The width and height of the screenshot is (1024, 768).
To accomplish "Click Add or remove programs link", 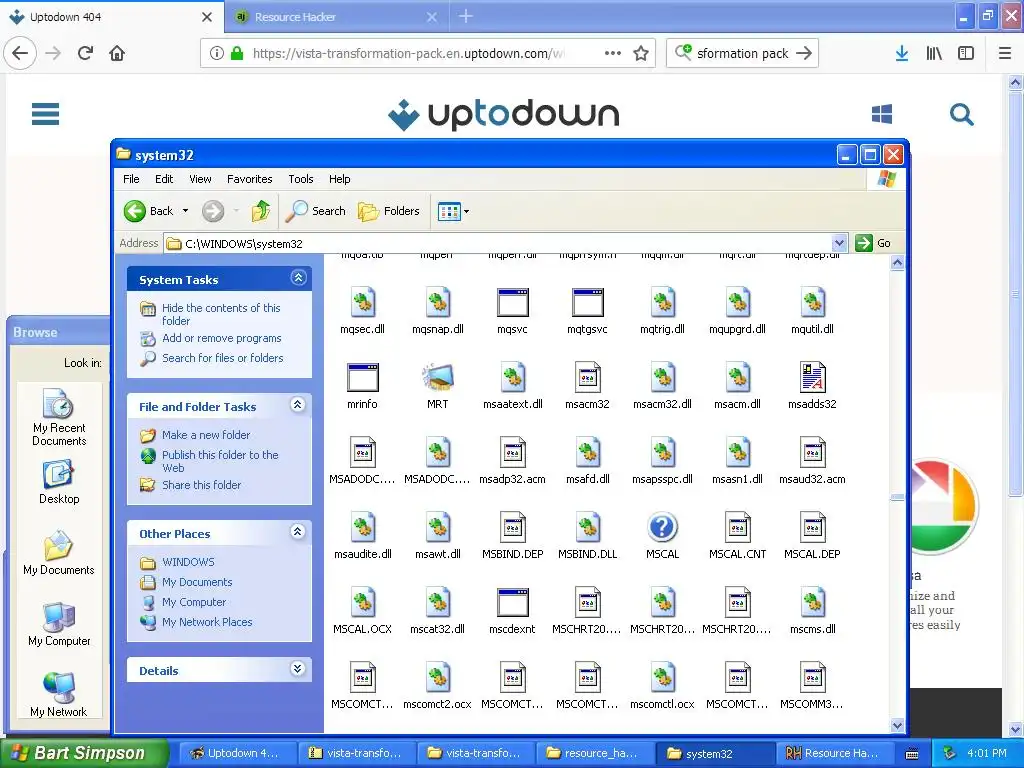I will click(x=222, y=338).
